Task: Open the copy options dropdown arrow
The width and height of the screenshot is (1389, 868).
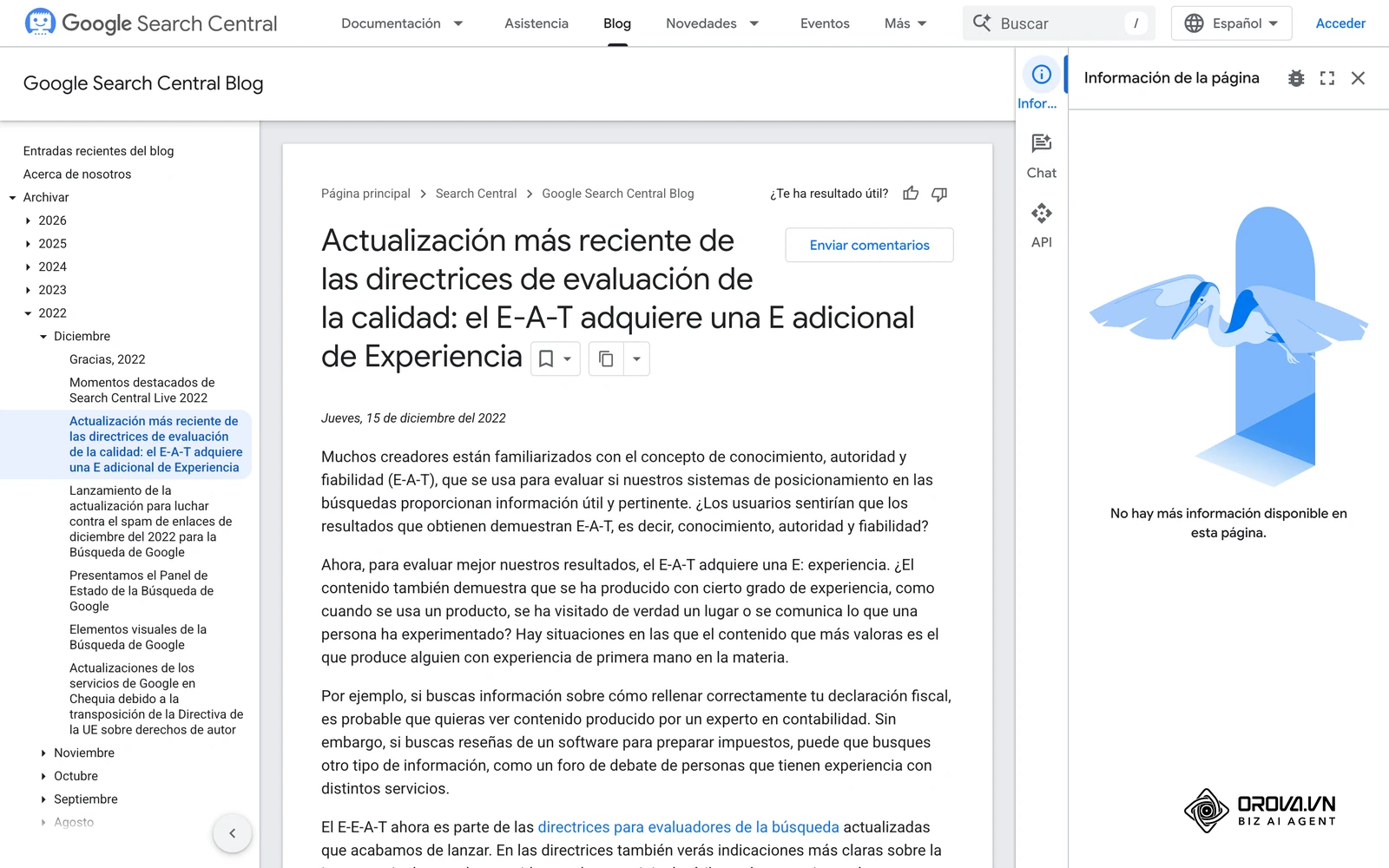Action: click(636, 358)
